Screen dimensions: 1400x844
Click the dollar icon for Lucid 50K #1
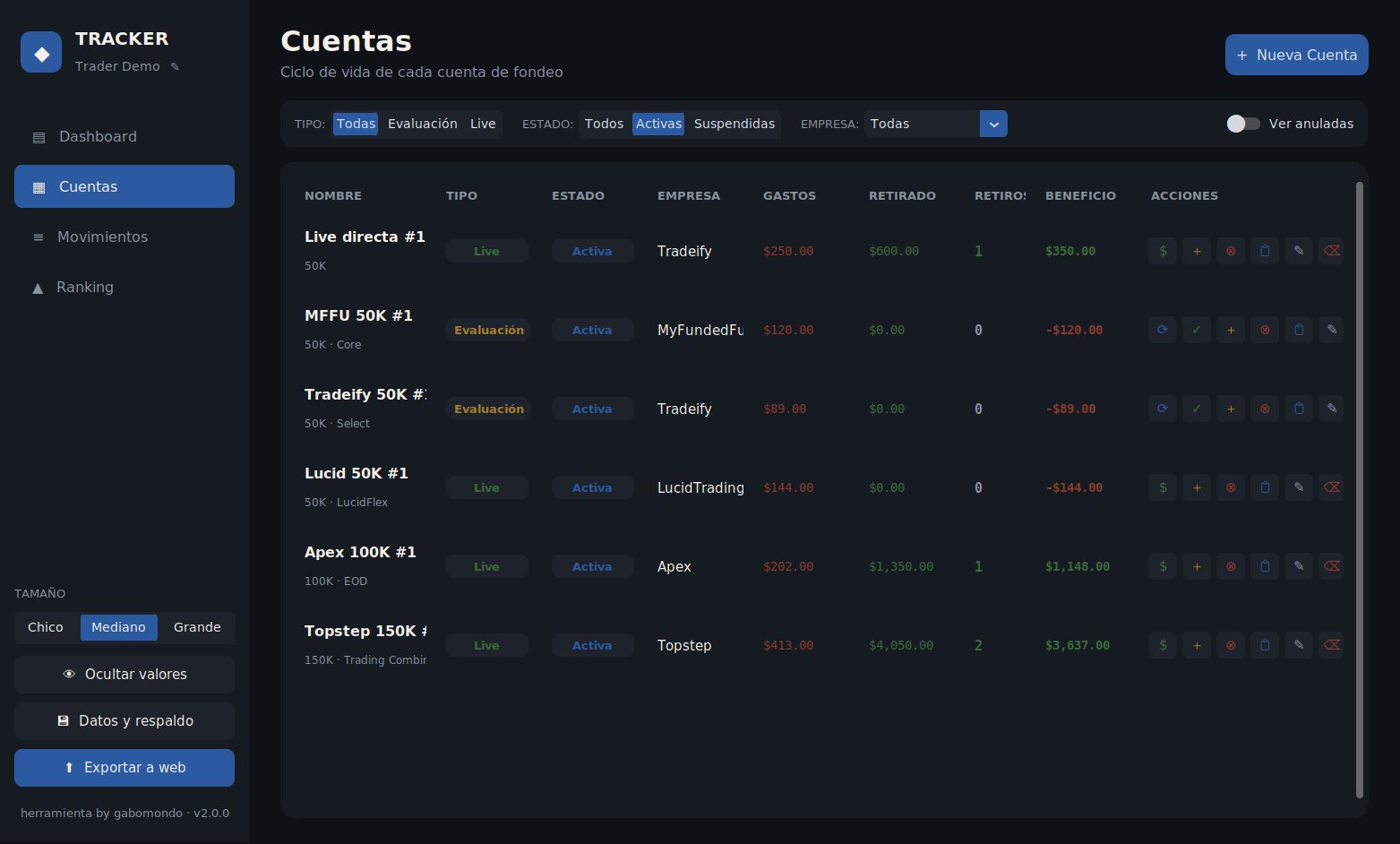[x=1163, y=487]
